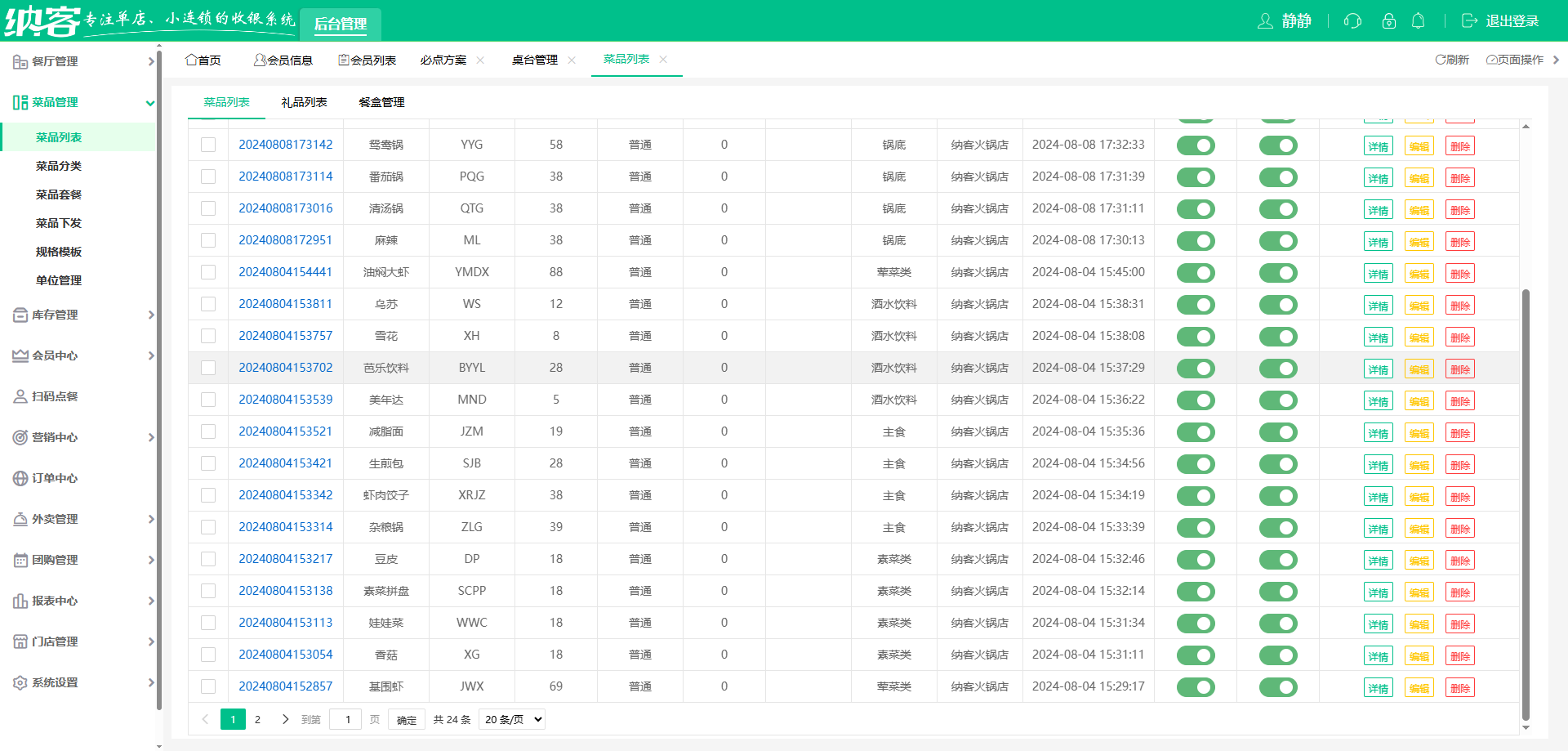Check the checkbox for 麻辣 row
This screenshot has height=751, width=1568.
click(x=207, y=239)
